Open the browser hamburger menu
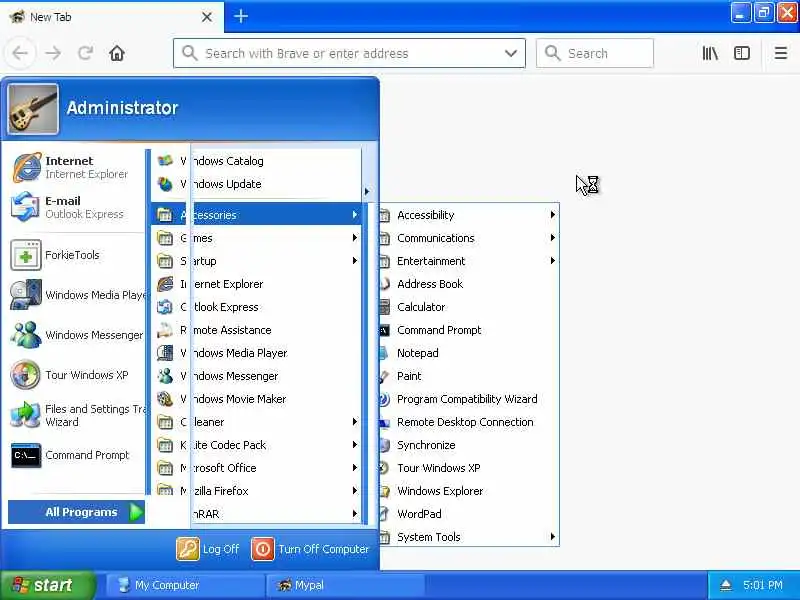Screen dimensions: 800x600 tap(781, 53)
